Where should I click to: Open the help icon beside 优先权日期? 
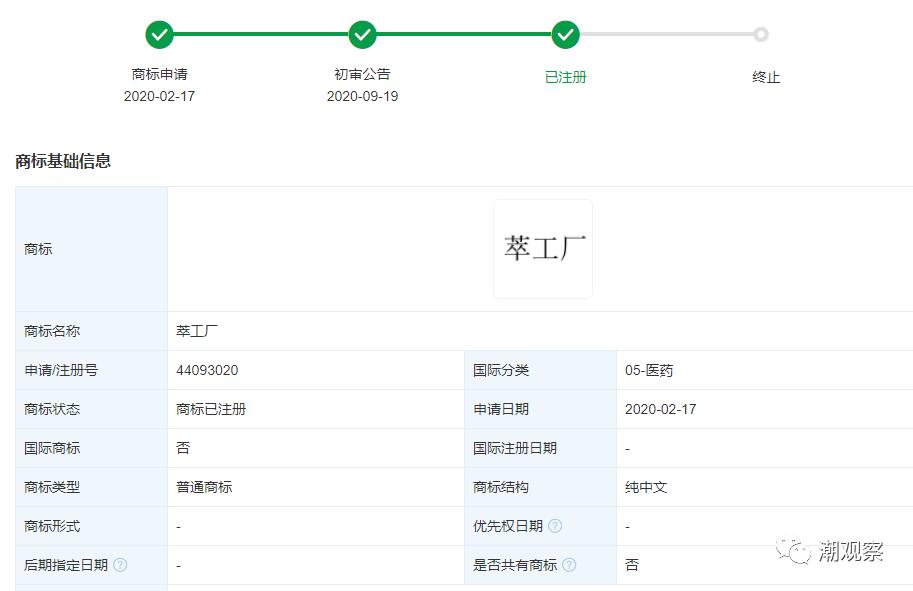(556, 526)
